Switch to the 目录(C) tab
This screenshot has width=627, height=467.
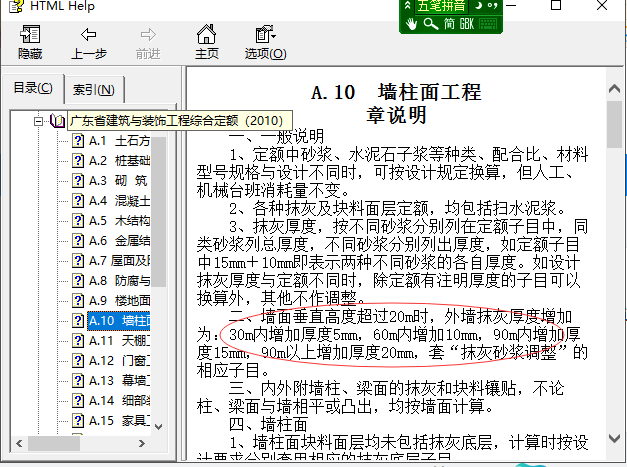click(33, 88)
